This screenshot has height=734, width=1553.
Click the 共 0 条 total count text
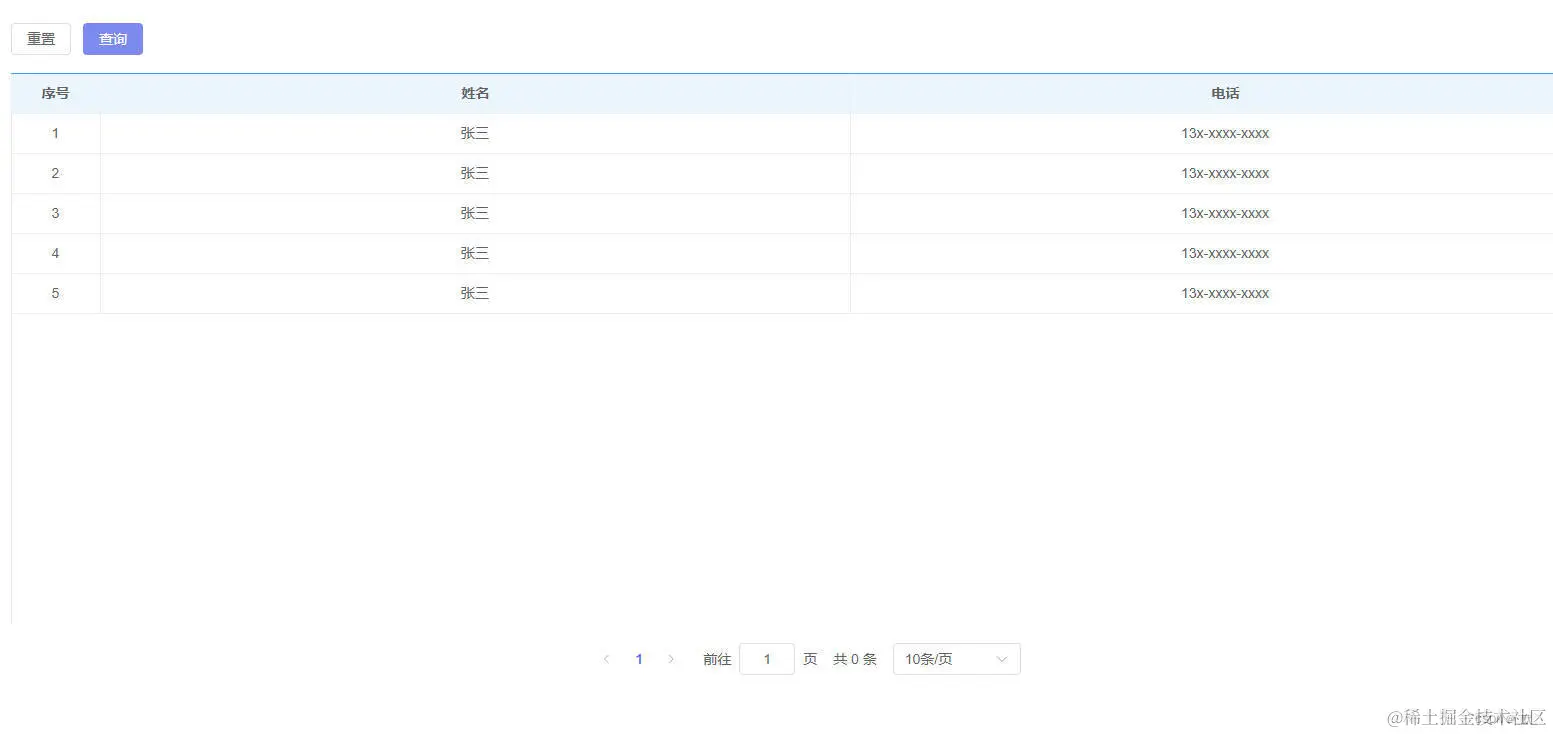click(x=855, y=659)
